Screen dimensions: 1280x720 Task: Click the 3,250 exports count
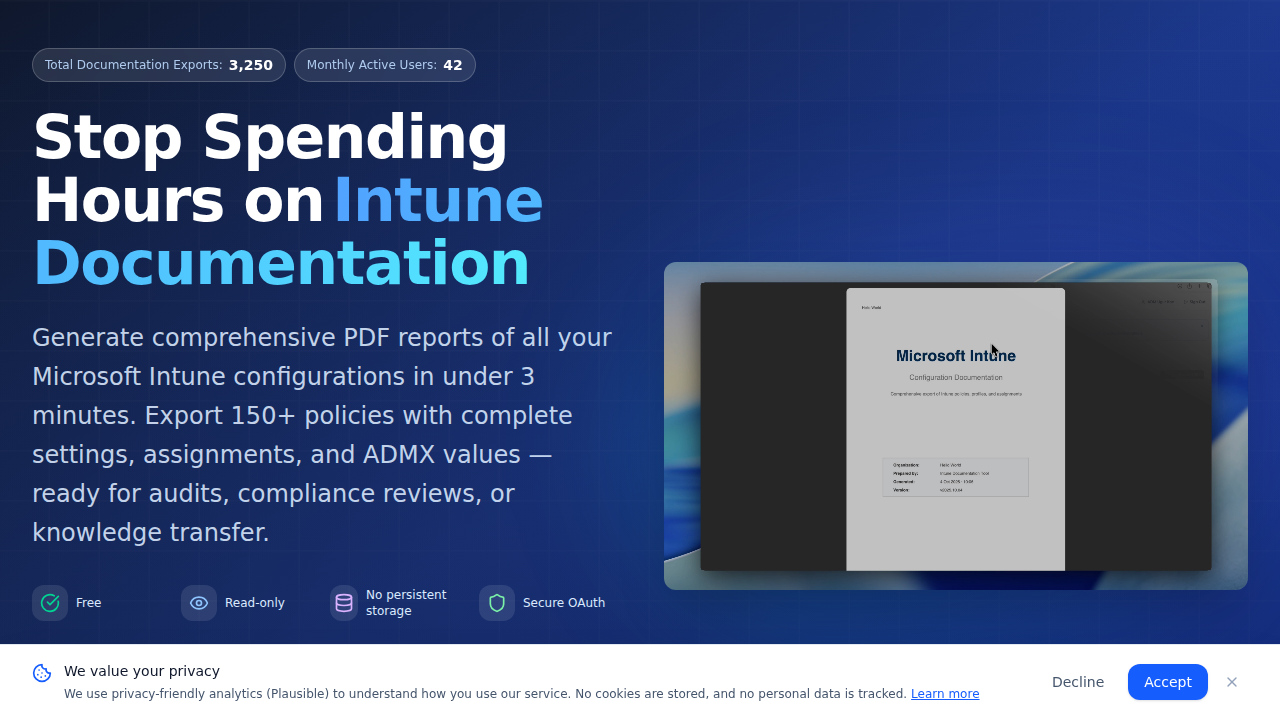click(251, 65)
